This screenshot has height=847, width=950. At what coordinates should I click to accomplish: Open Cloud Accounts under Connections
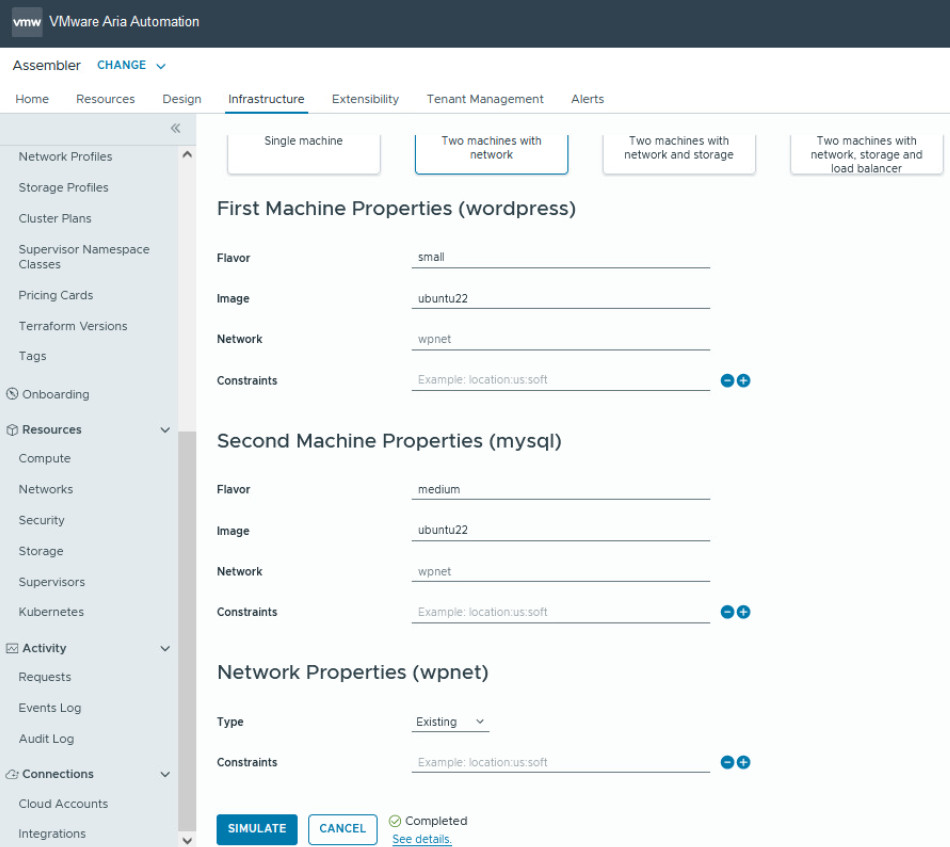click(x=64, y=804)
